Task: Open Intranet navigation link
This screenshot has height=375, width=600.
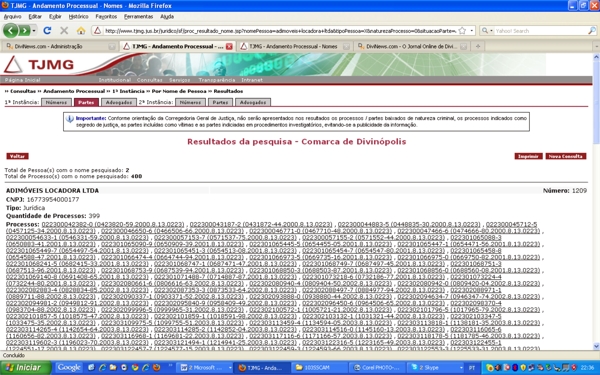Action: [x=252, y=80]
